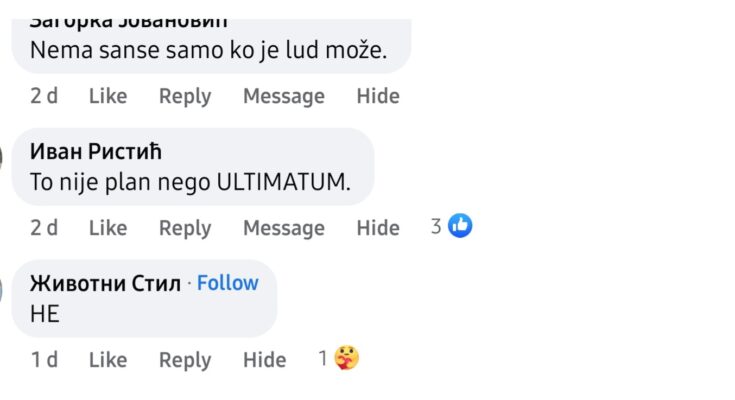
Task: Open the Животни Стил page name
Action: click(x=106, y=284)
